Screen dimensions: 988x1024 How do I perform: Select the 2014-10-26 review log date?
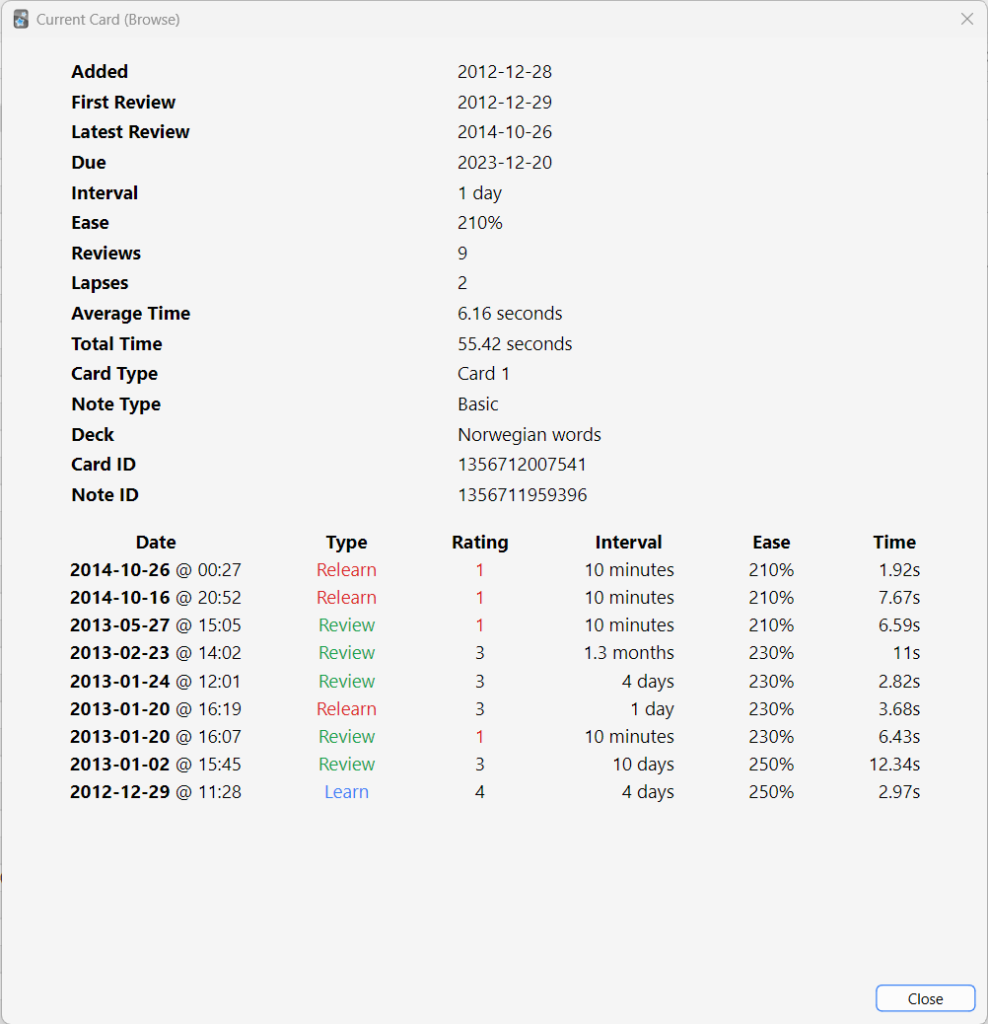click(x=120, y=570)
